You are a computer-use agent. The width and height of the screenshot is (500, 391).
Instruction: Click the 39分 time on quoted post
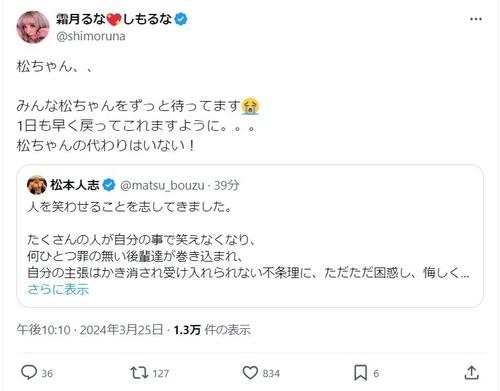(x=227, y=185)
